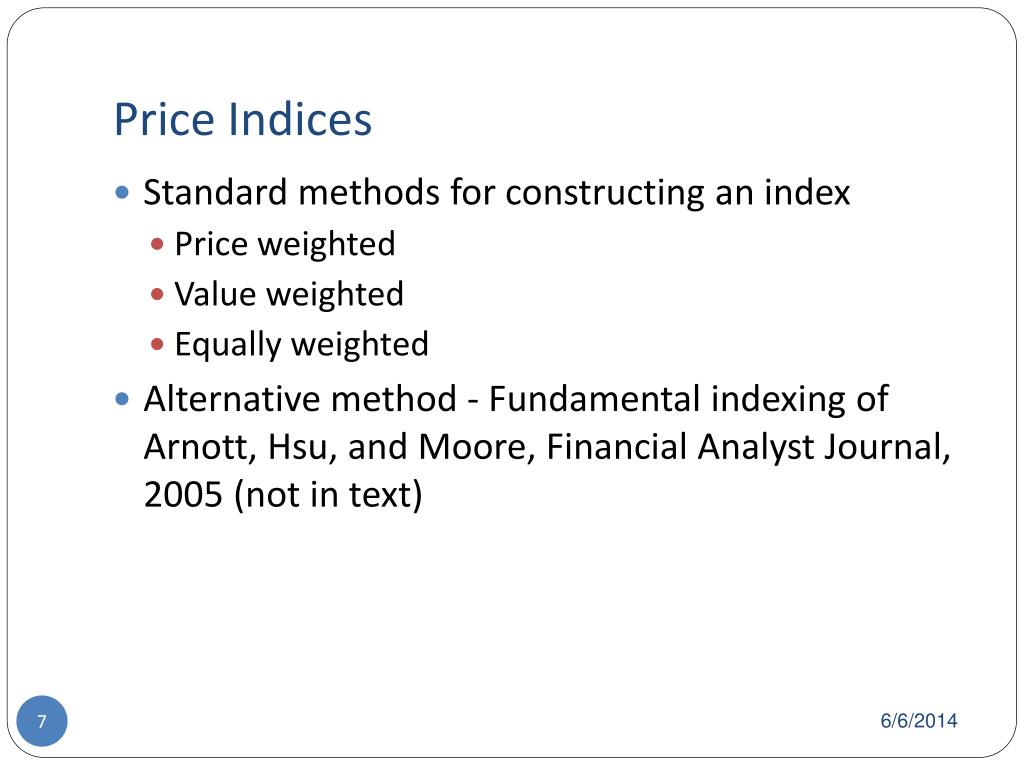Click the red bullet beside Price weighted
Viewport: 1024px width, 768px height.
[157, 245]
